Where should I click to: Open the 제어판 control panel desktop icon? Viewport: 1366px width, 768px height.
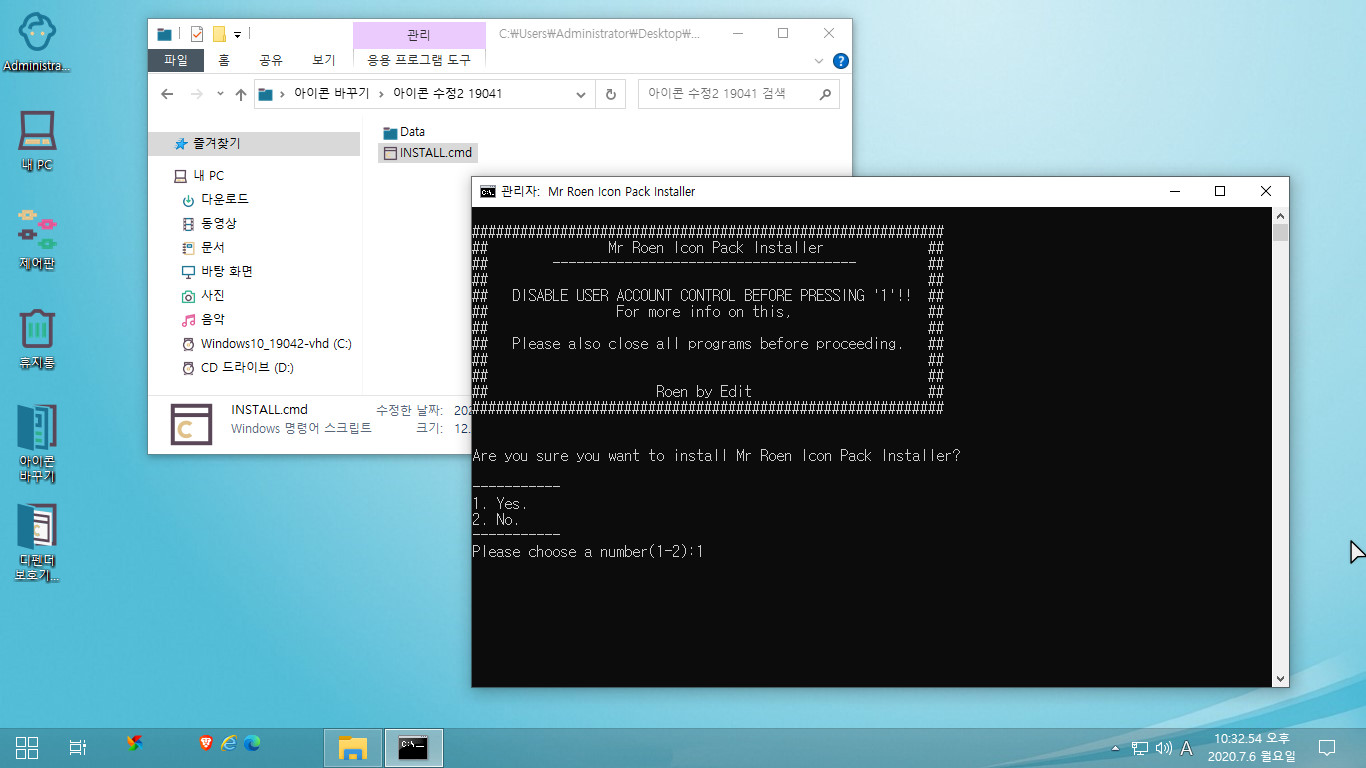(37, 238)
